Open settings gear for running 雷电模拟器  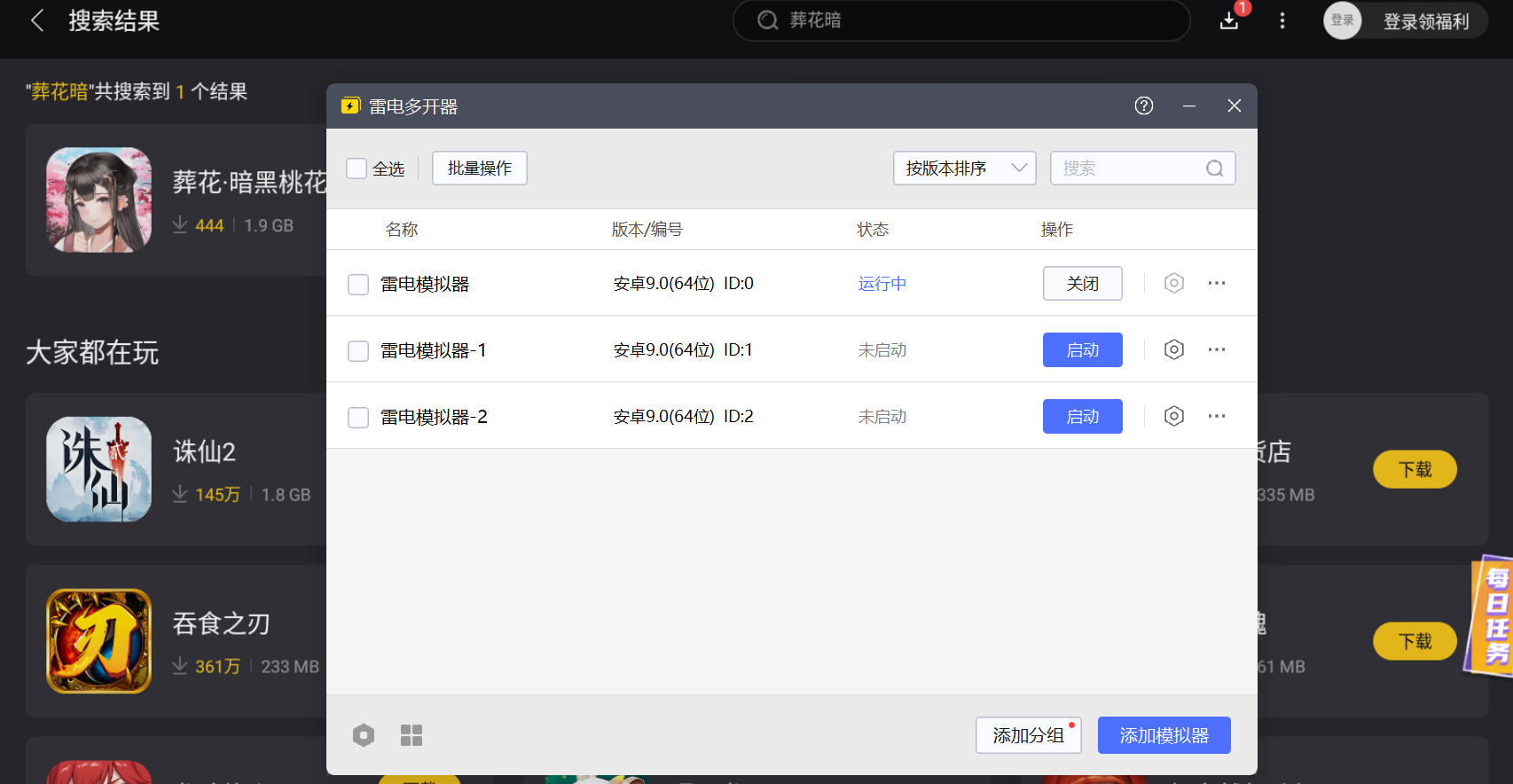click(1174, 283)
